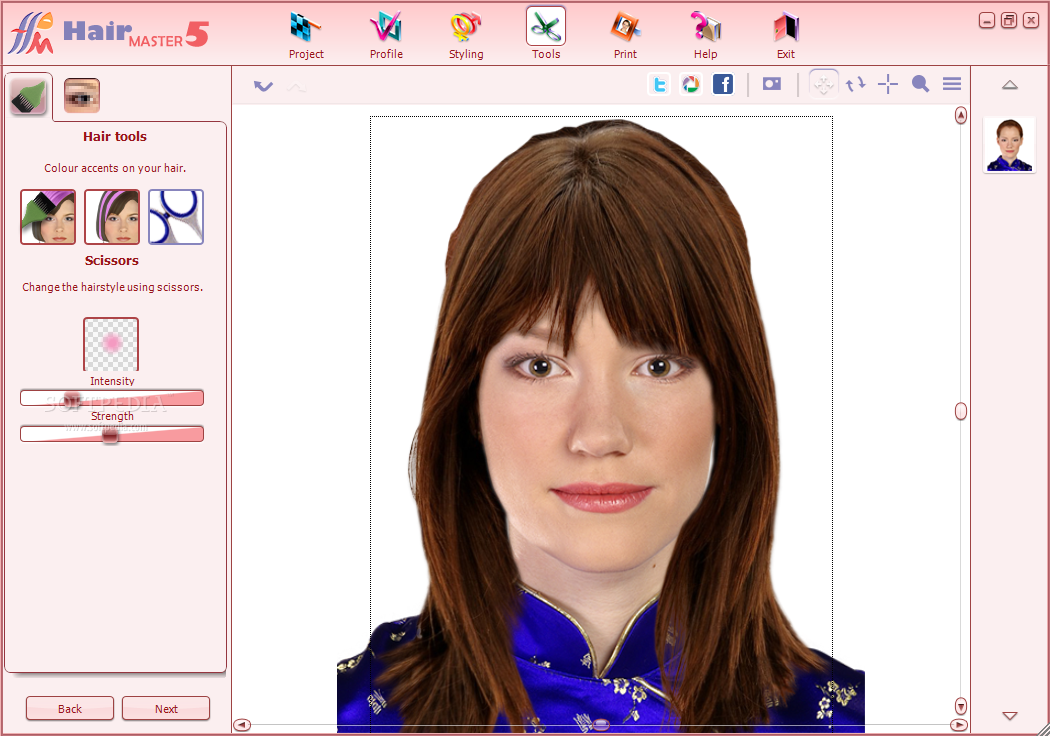Click the greyed redo arrow icon

point(297,86)
